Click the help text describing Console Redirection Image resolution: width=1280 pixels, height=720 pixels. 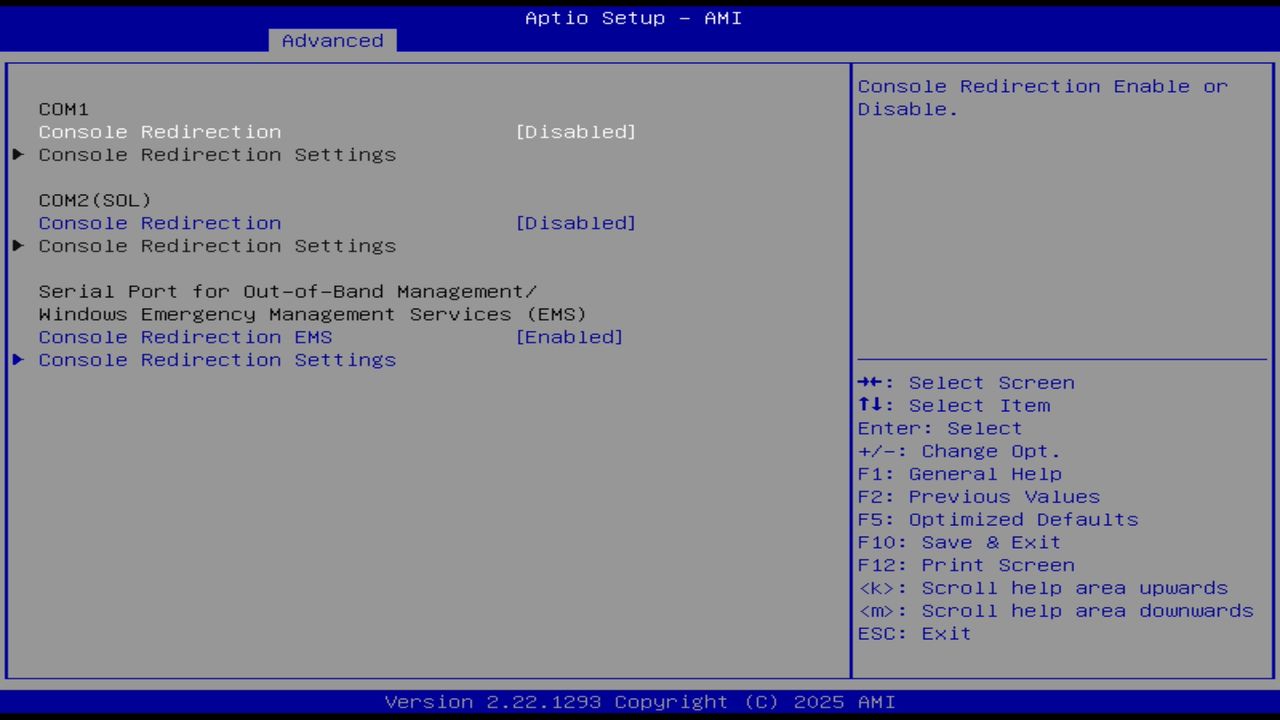pyautogui.click(x=1040, y=97)
